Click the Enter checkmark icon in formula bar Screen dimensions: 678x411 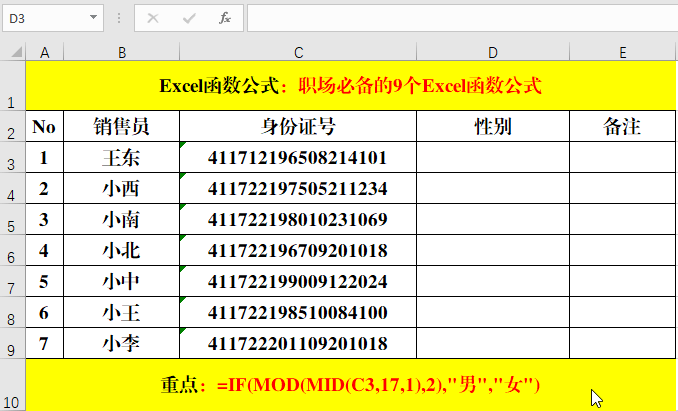(x=189, y=18)
